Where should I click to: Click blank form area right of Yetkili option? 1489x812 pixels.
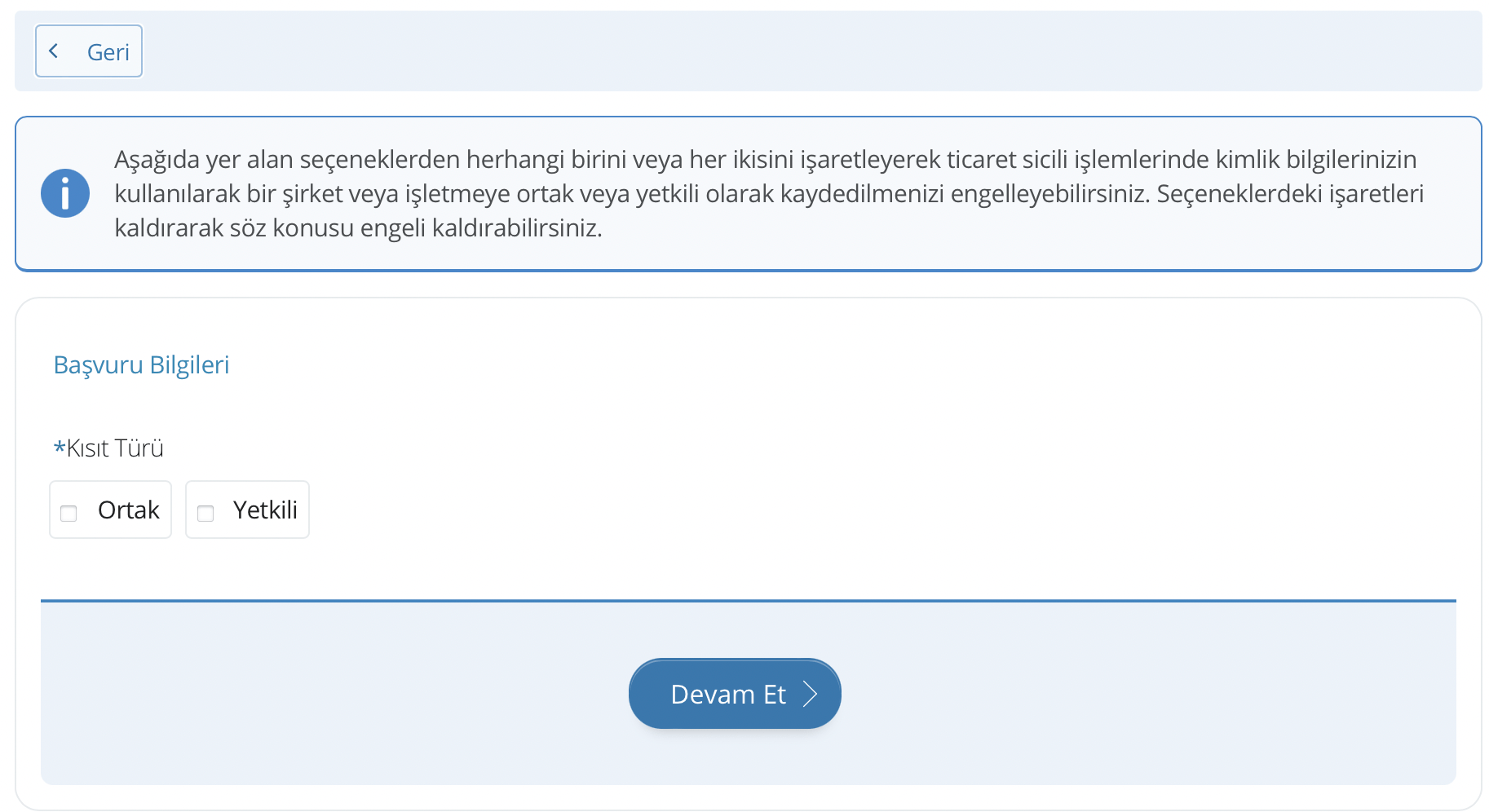(815, 510)
